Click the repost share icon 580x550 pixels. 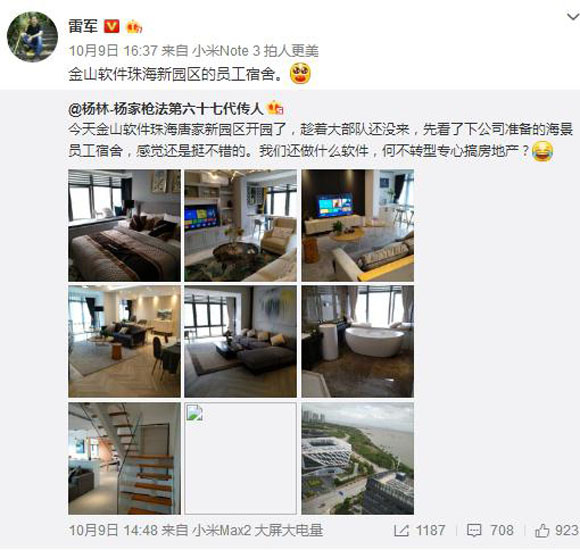click(x=401, y=530)
